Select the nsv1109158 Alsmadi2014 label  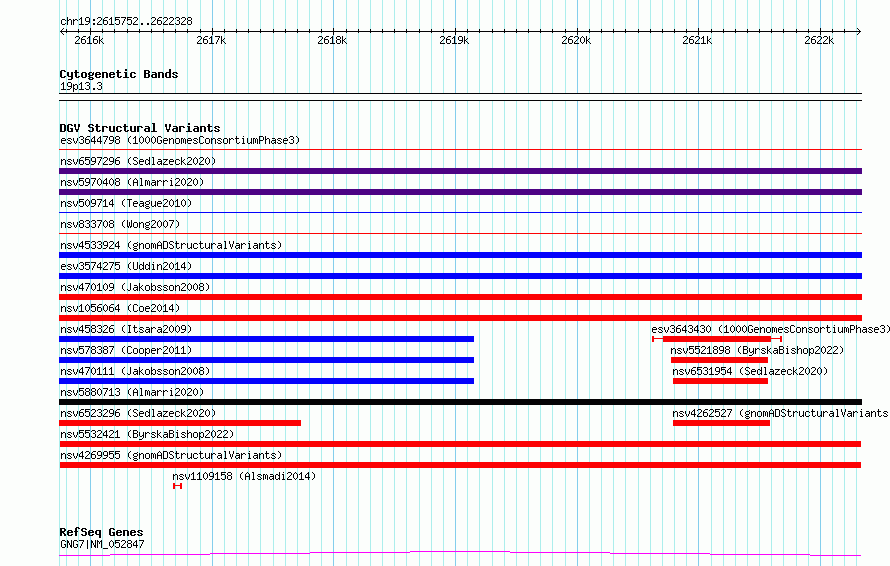[x=244, y=476]
